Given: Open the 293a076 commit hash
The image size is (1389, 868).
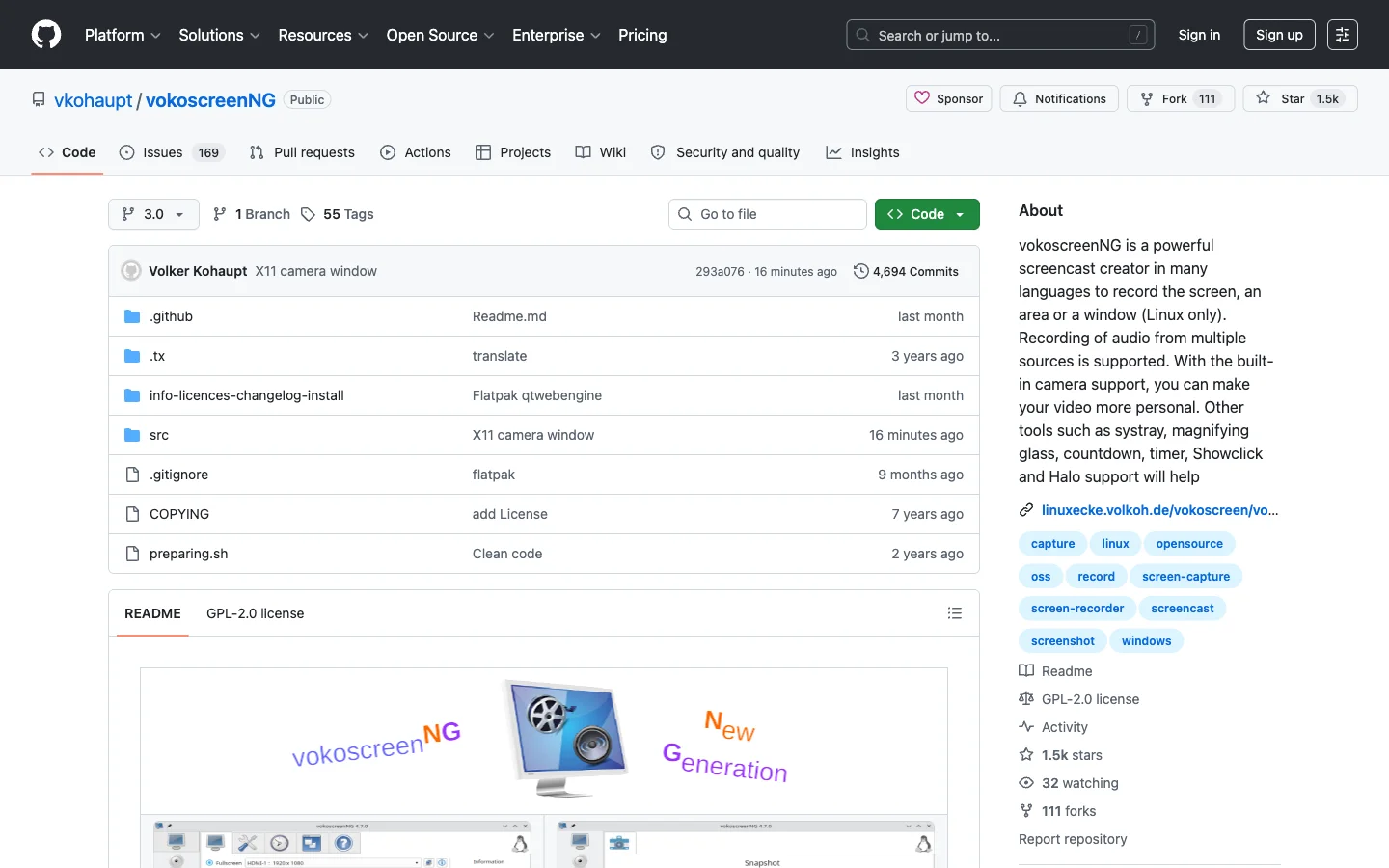Looking at the screenshot, I should (x=720, y=272).
